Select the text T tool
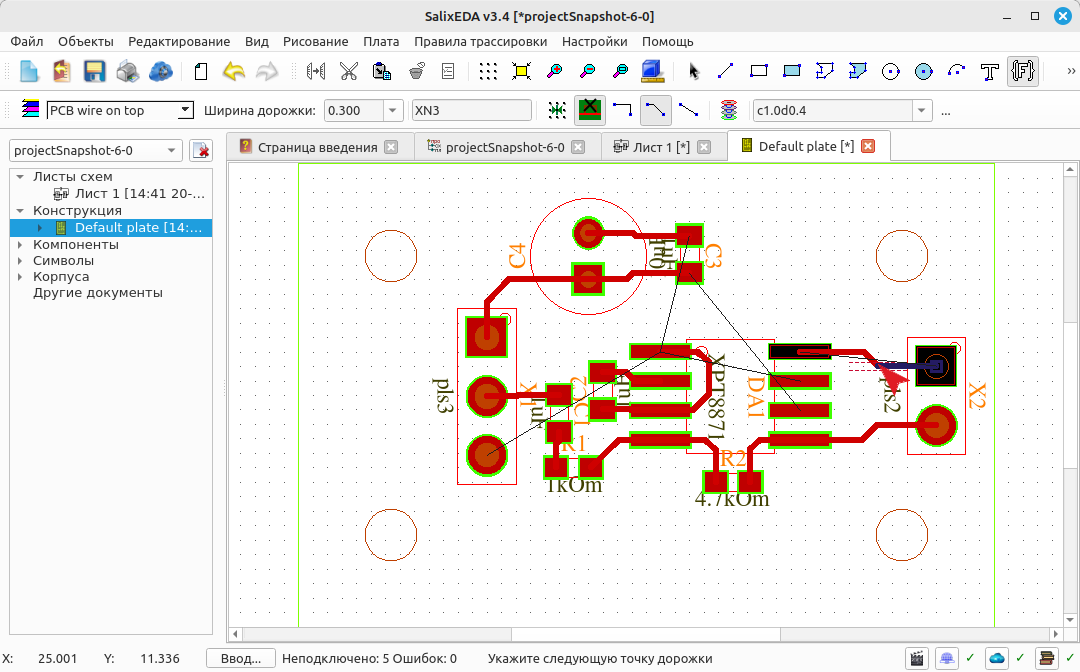Image resolution: width=1080 pixels, height=672 pixels. pyautogui.click(x=990, y=71)
